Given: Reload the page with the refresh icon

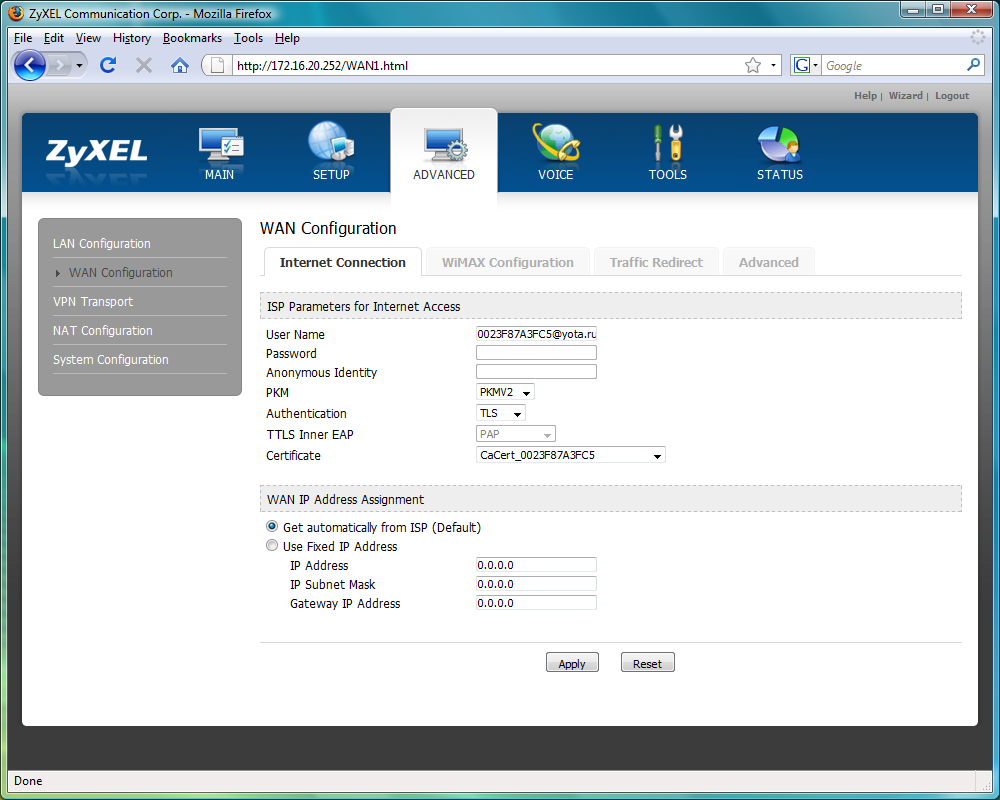Looking at the screenshot, I should pyautogui.click(x=108, y=65).
